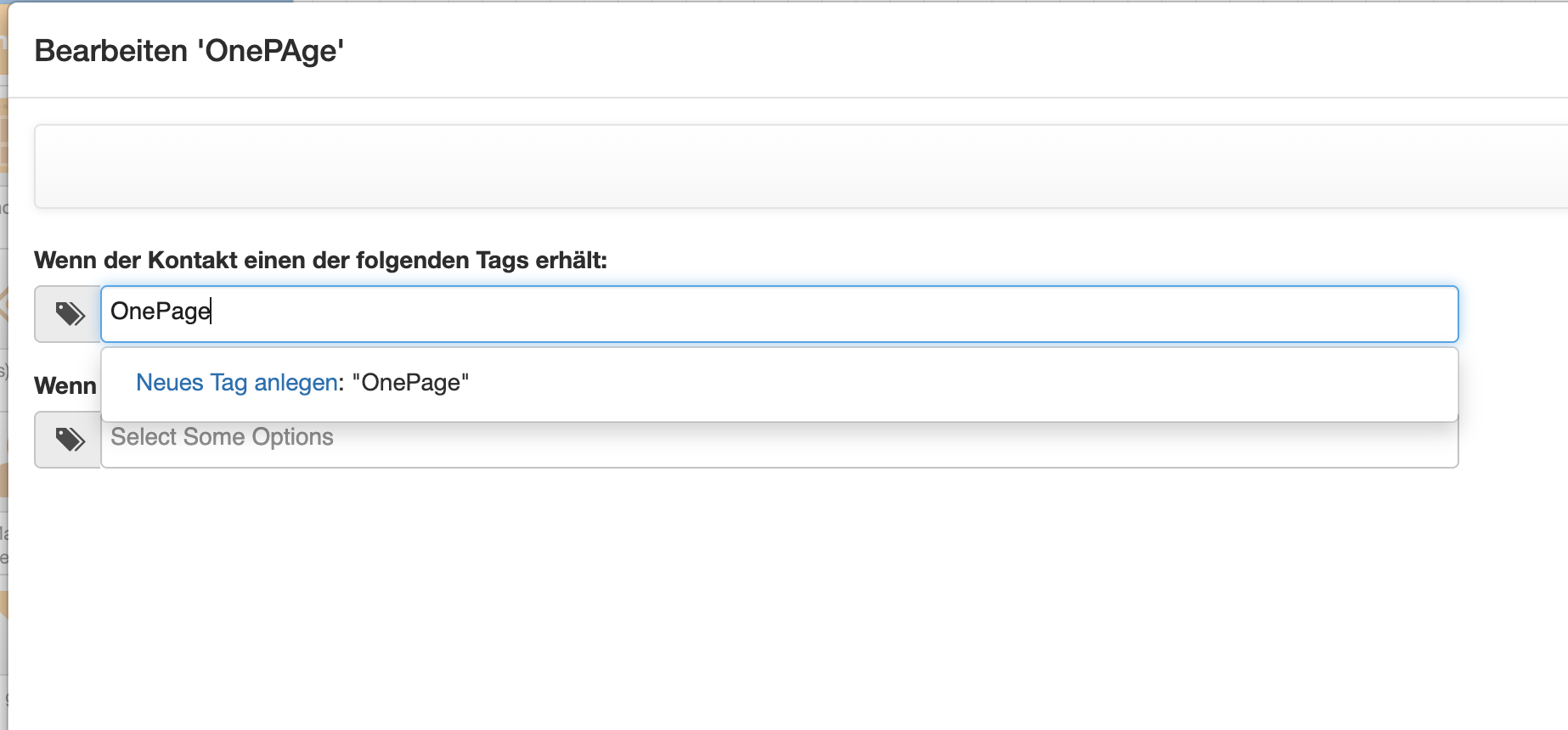Click the blank white area below the tag fields
The image size is (1568, 730).
click(x=764, y=594)
